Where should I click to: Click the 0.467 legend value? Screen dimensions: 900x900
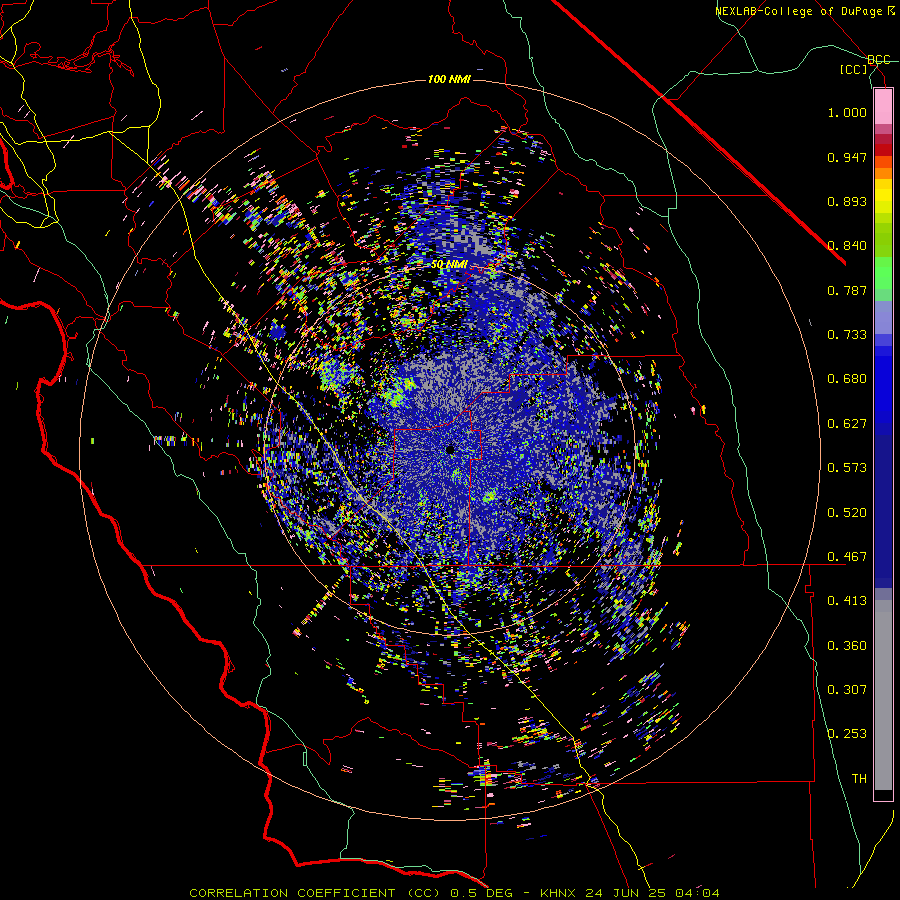click(847, 557)
